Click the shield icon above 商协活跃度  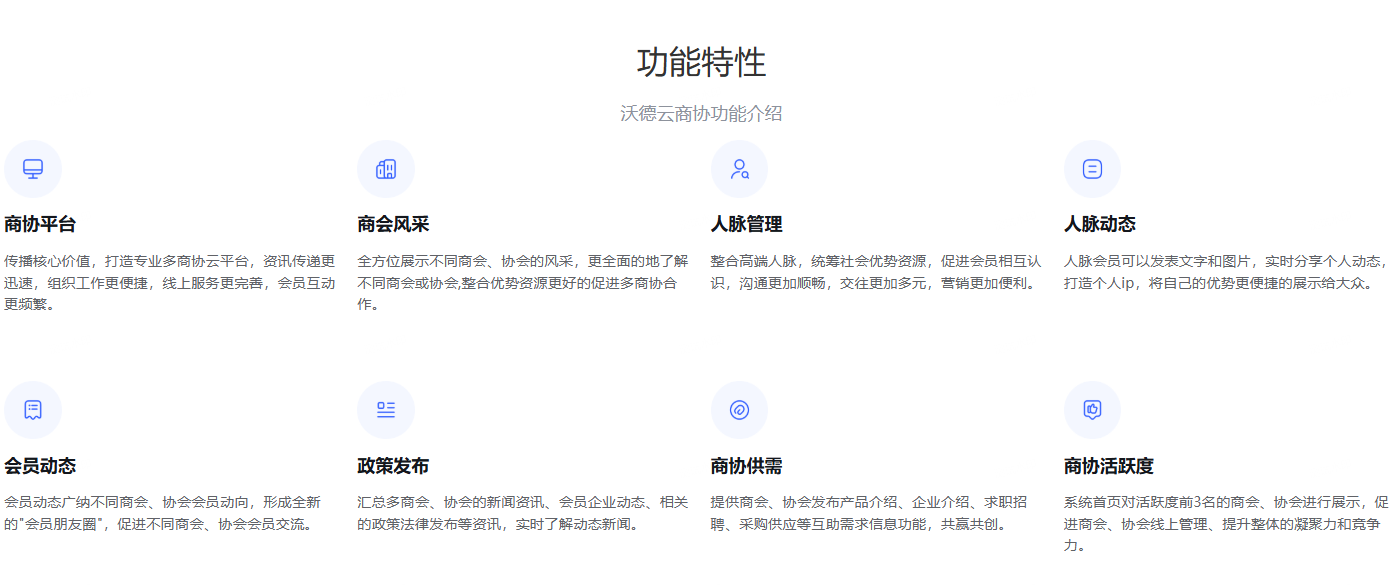1092,410
